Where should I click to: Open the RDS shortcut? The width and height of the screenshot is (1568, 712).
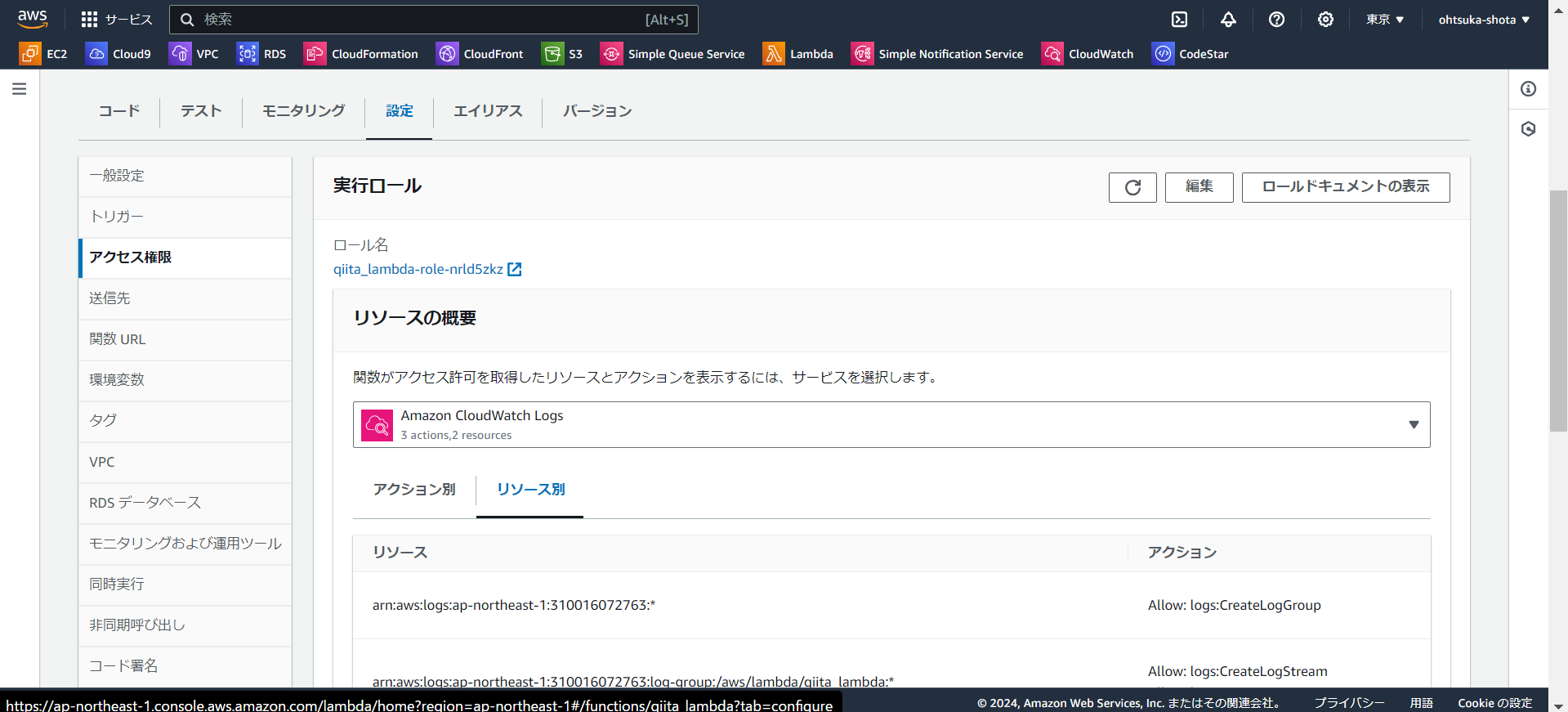click(261, 54)
